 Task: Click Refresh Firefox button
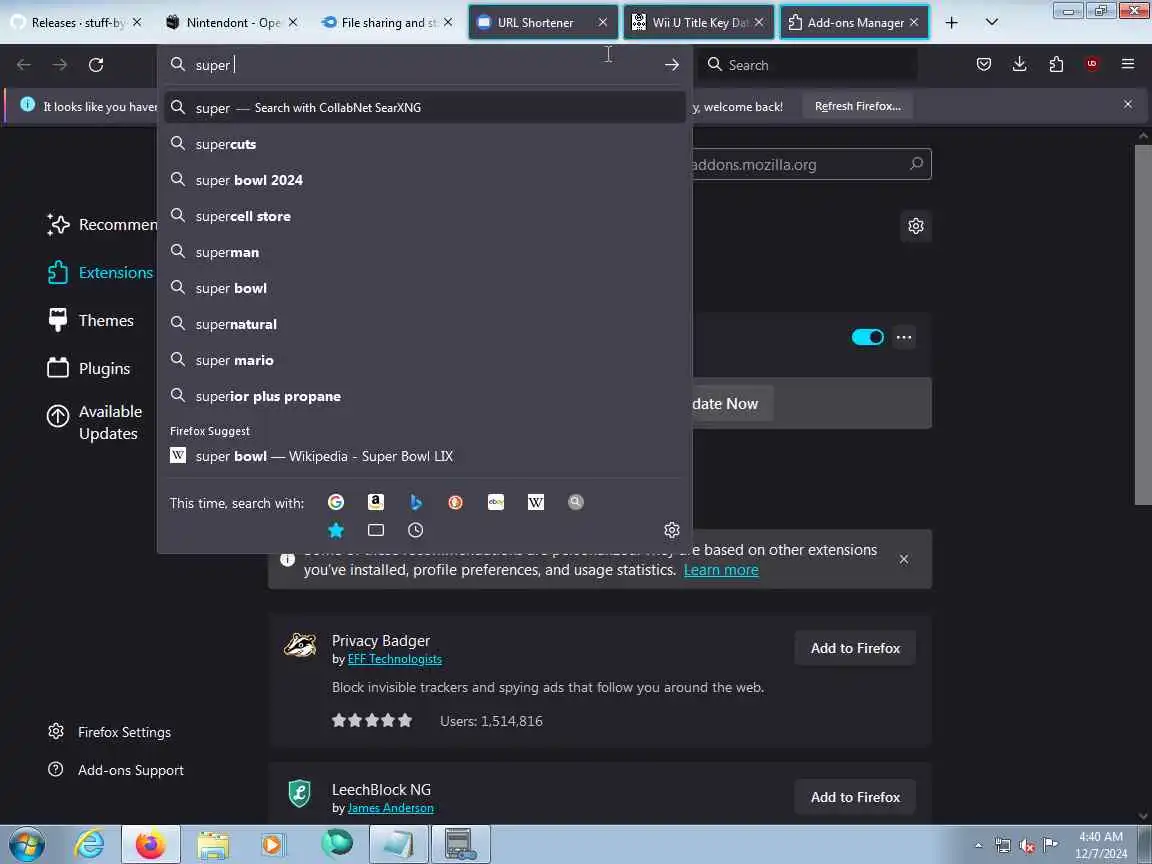857,107
